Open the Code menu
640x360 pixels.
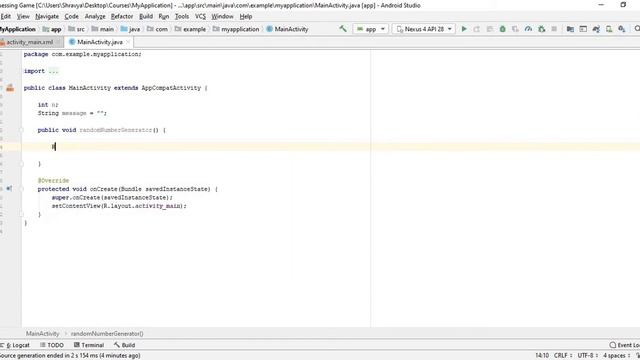(71, 16)
